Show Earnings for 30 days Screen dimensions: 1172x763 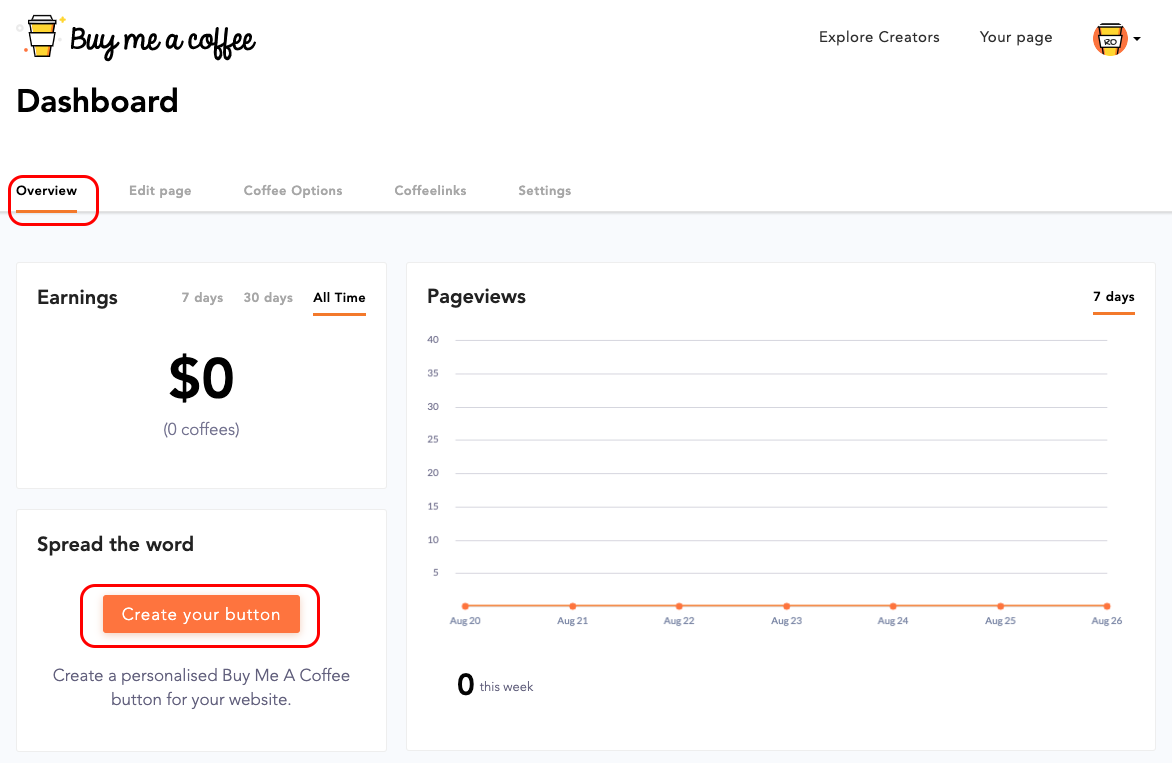click(268, 297)
